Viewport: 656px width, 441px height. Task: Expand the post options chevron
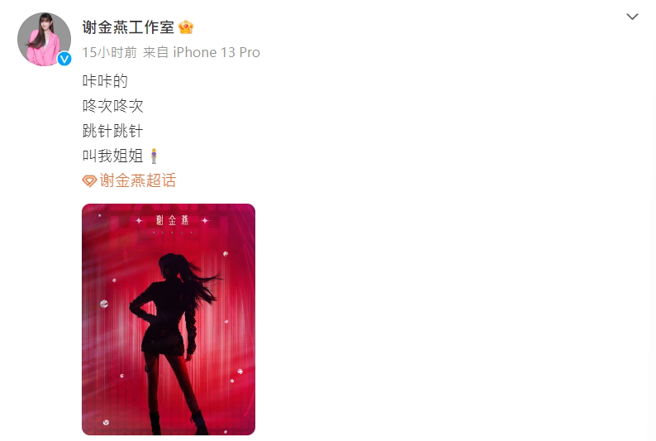632,17
